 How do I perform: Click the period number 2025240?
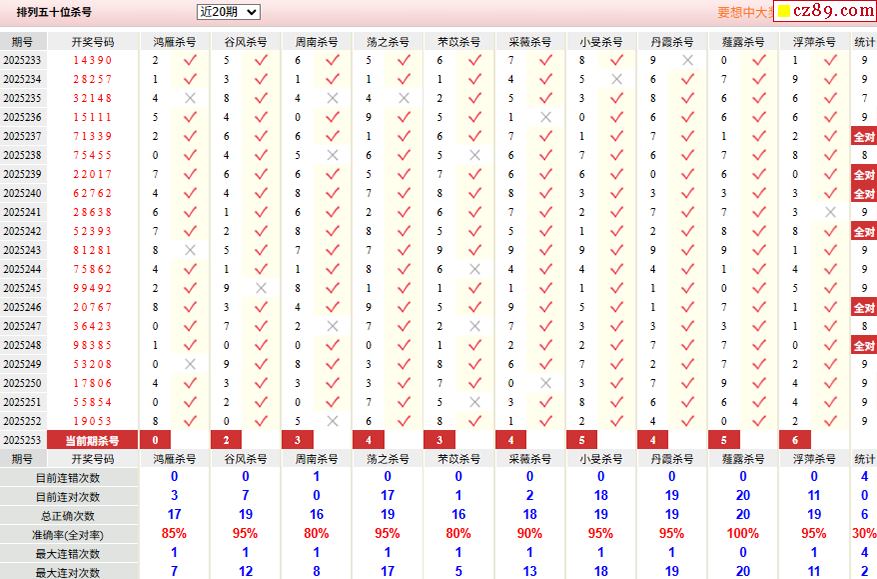point(22,193)
